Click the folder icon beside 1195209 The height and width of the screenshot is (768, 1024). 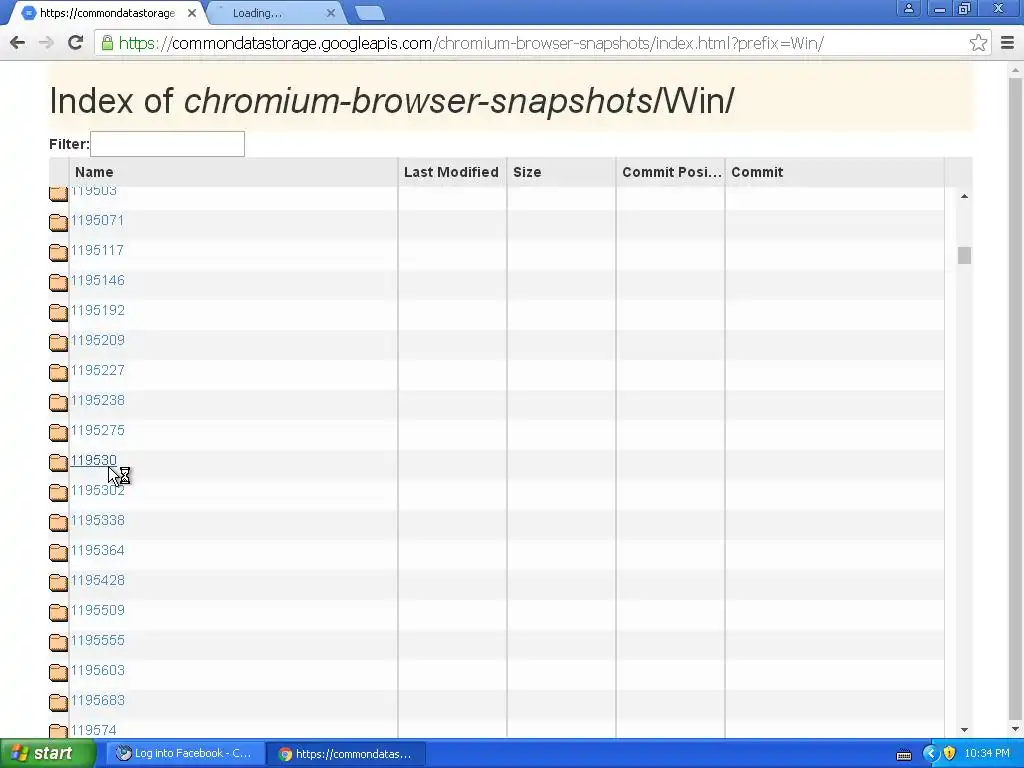pyautogui.click(x=58, y=343)
